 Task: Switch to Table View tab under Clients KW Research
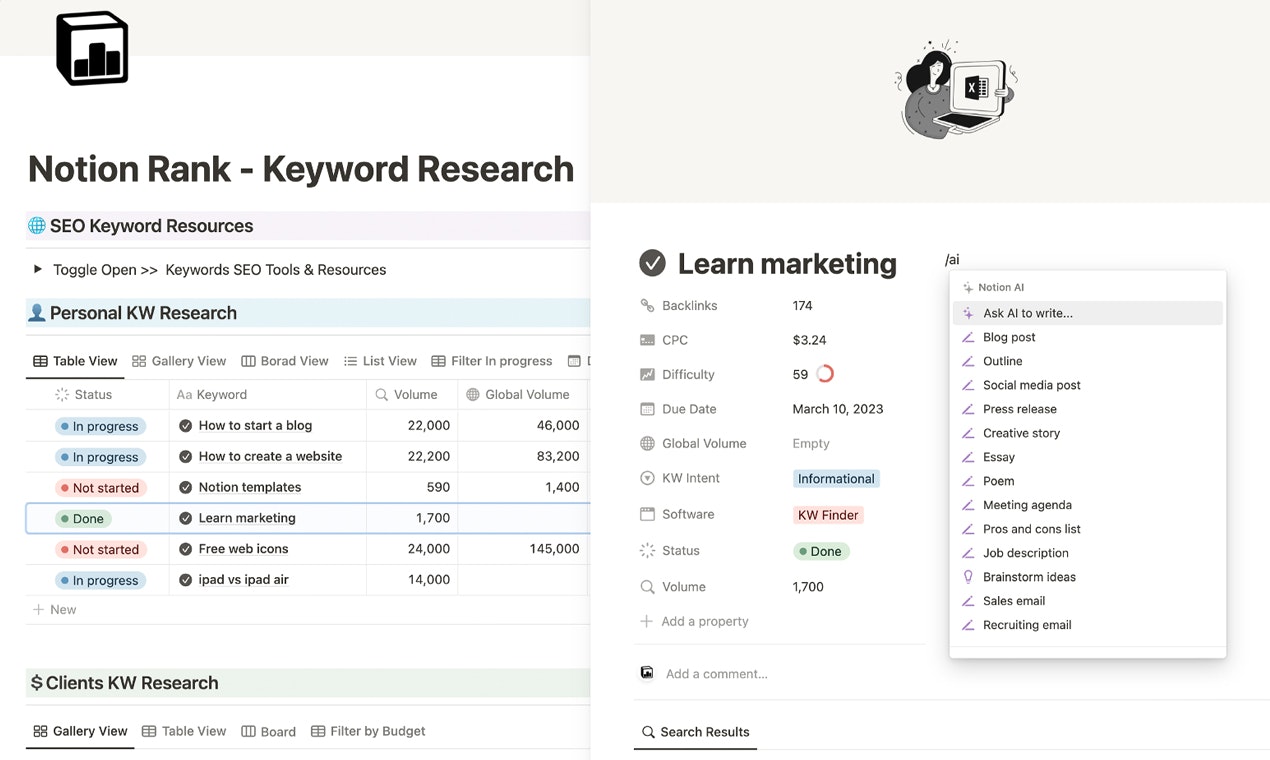click(184, 731)
